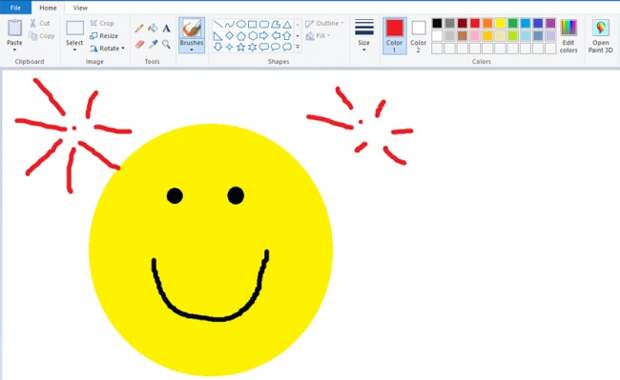Expand the full Shapes gallery

[298, 47]
